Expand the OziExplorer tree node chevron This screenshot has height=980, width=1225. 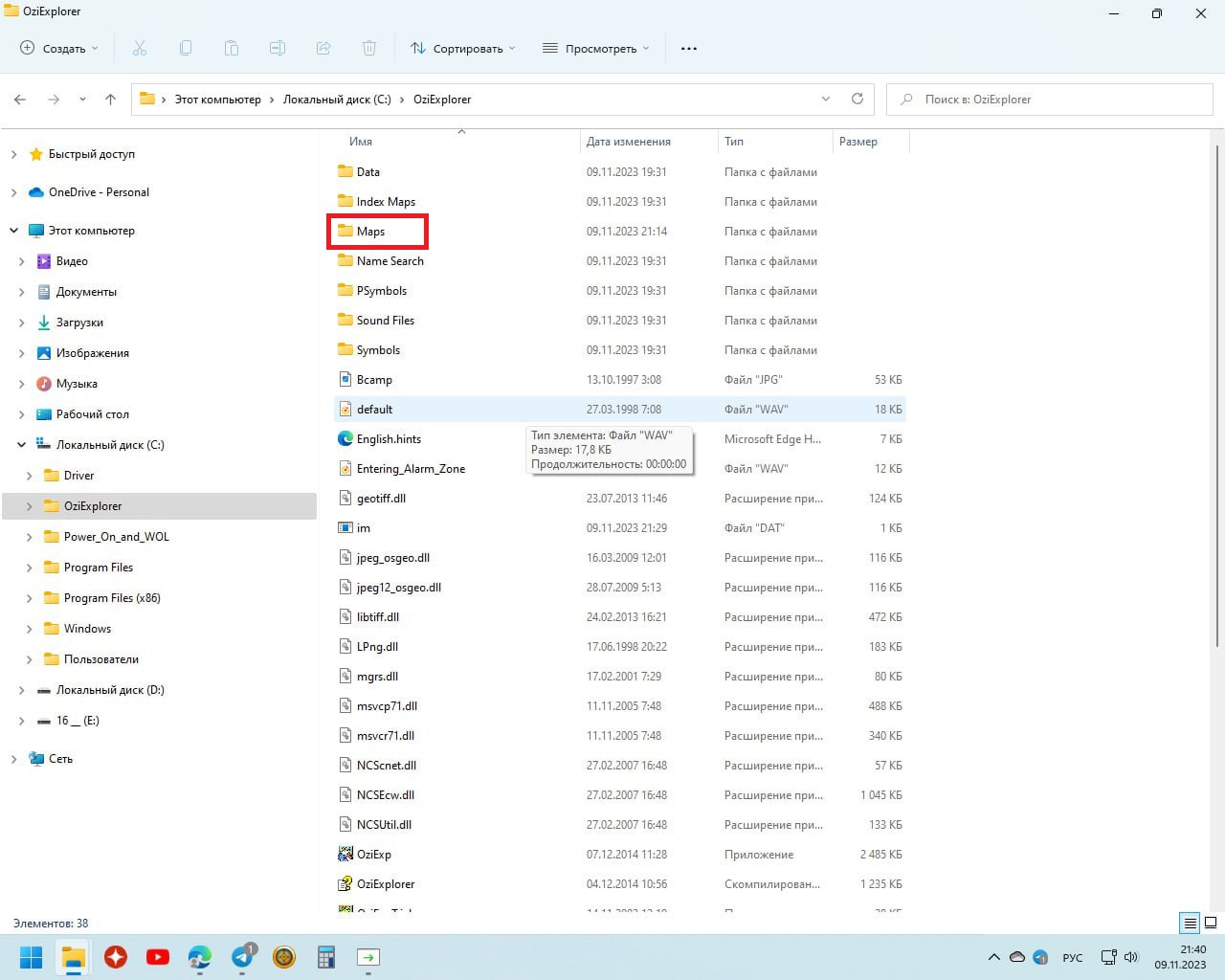[29, 506]
